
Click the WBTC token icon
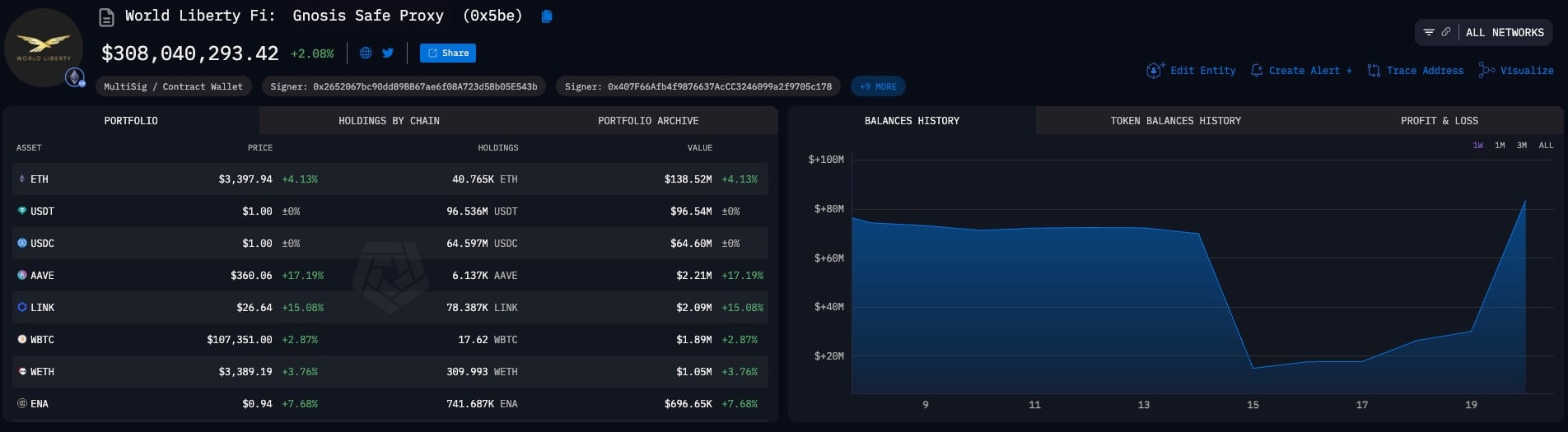(x=22, y=339)
